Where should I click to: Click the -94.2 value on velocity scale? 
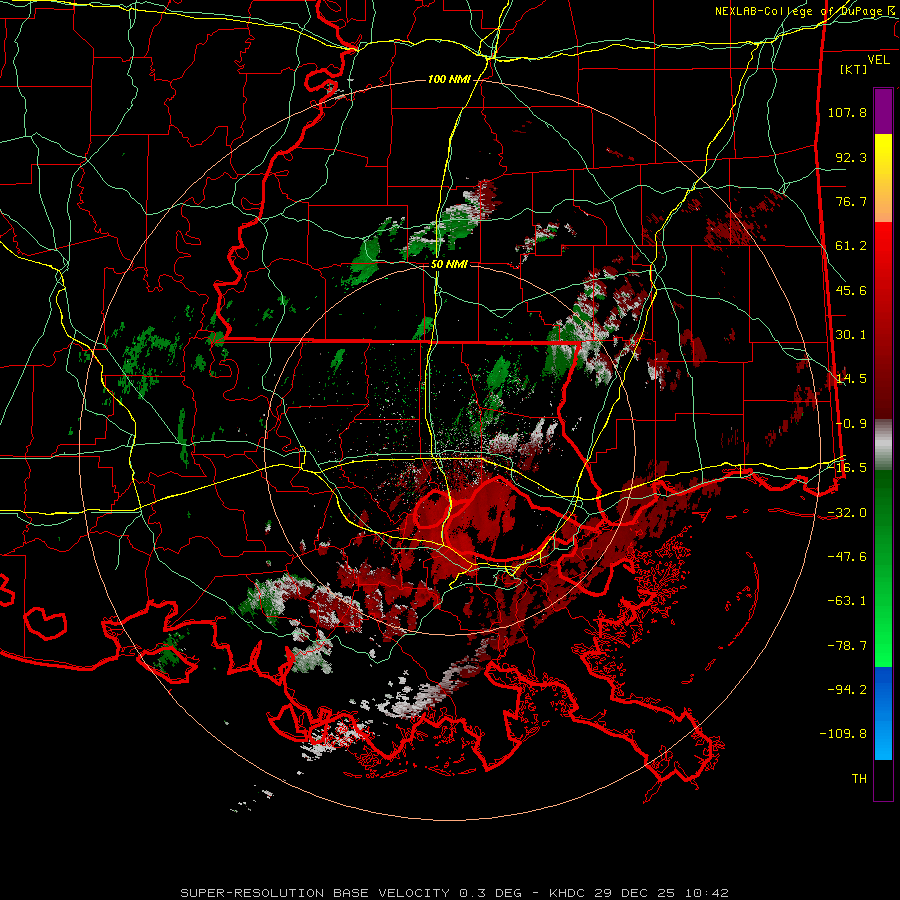847,690
